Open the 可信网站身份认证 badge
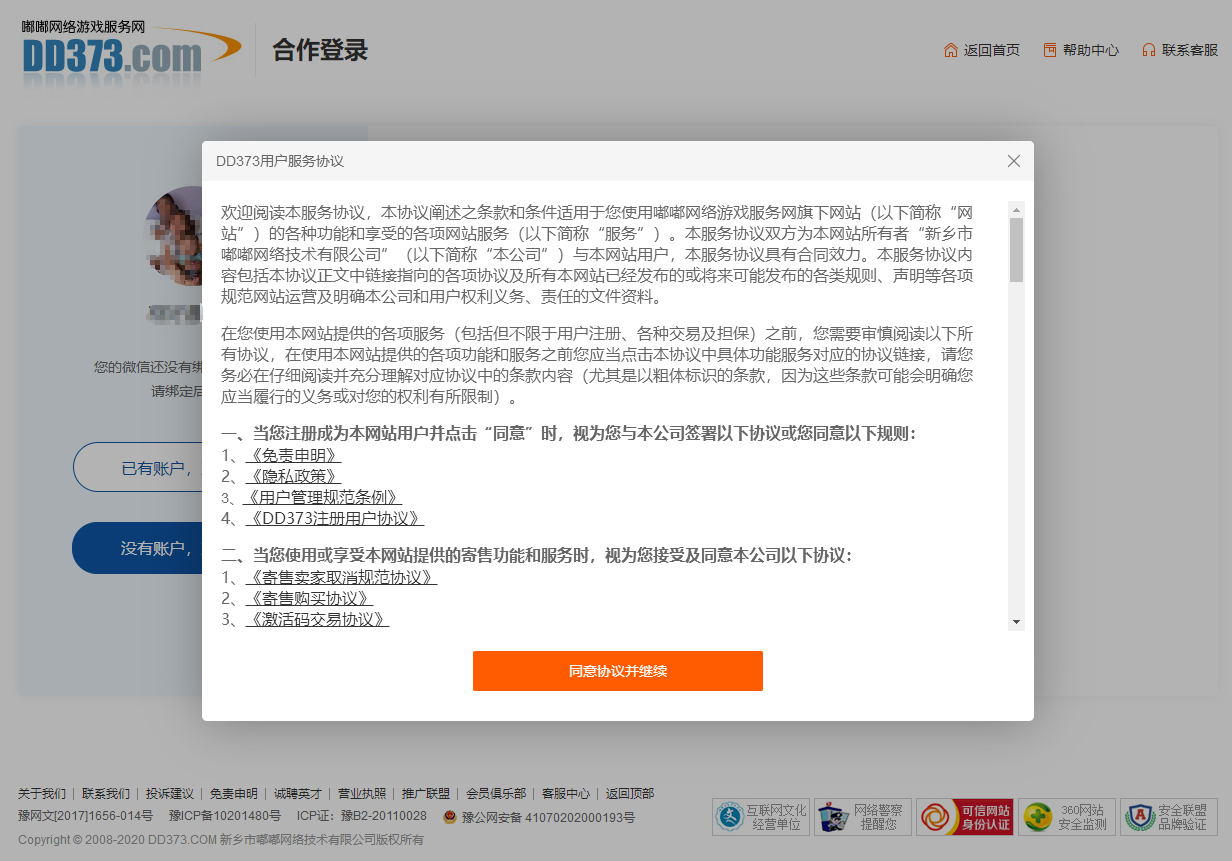This screenshot has height=861, width=1232. (x=965, y=817)
